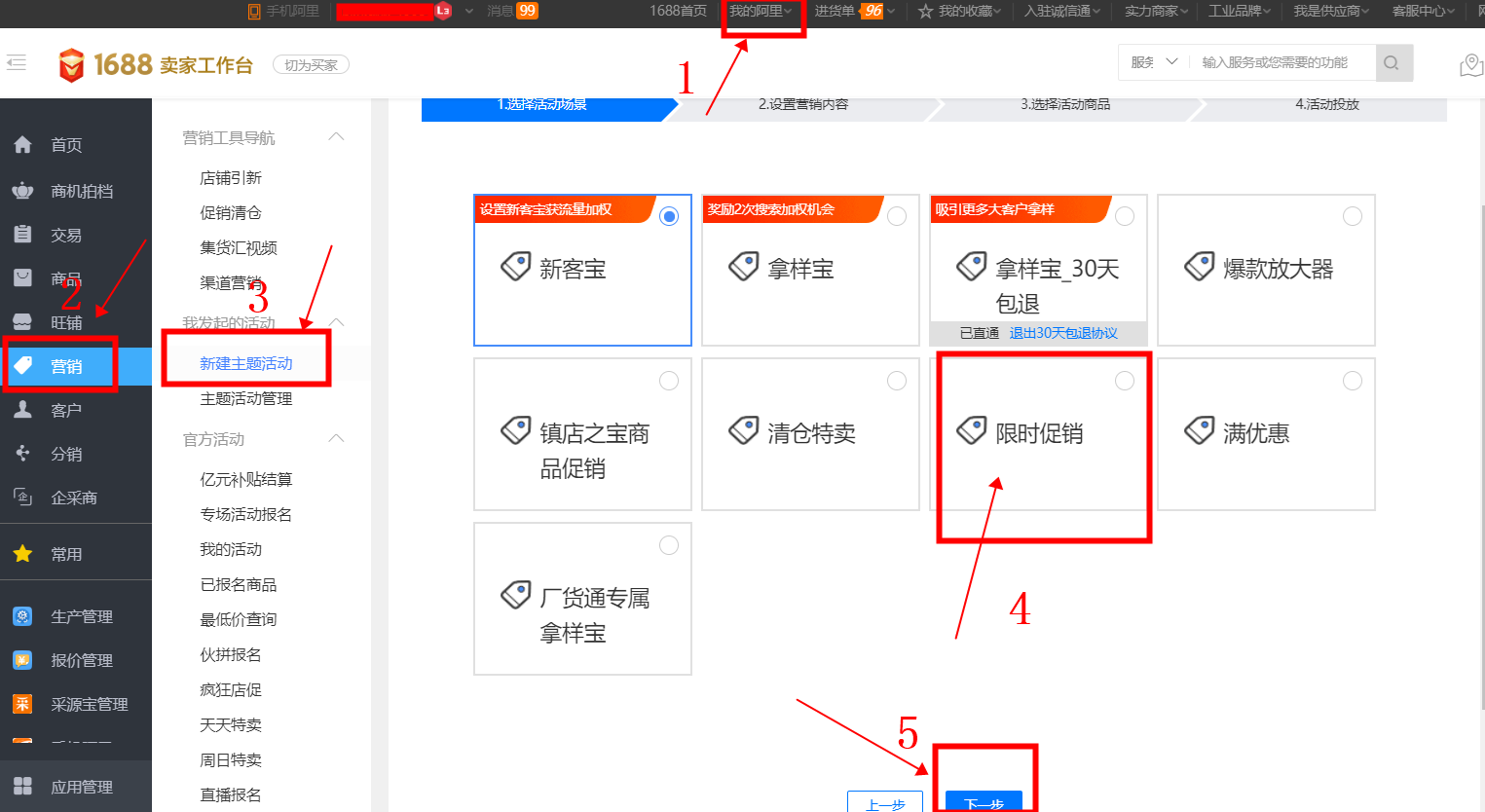Open 主题活动管理 menu item

246,398
